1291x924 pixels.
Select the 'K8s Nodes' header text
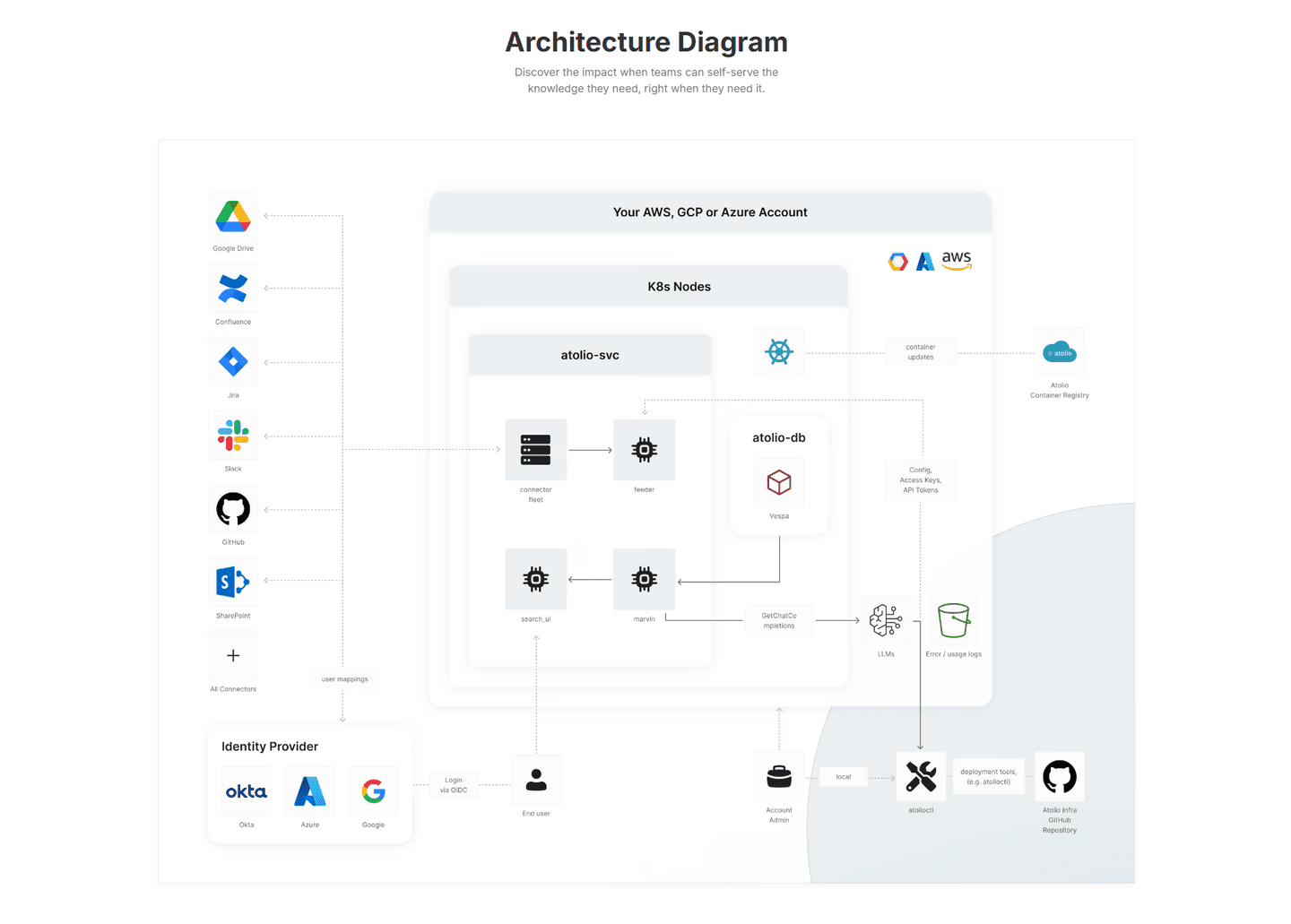(x=680, y=287)
